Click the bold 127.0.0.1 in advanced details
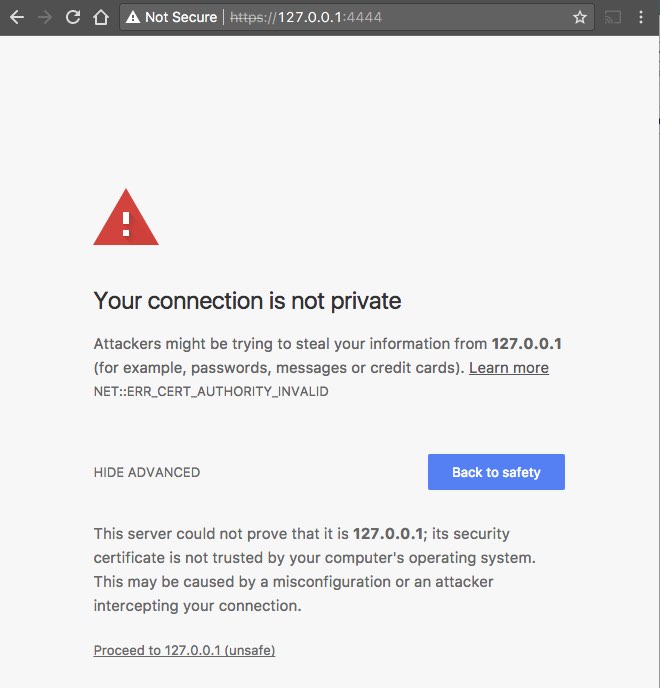The height and width of the screenshot is (688, 660). tap(389, 533)
